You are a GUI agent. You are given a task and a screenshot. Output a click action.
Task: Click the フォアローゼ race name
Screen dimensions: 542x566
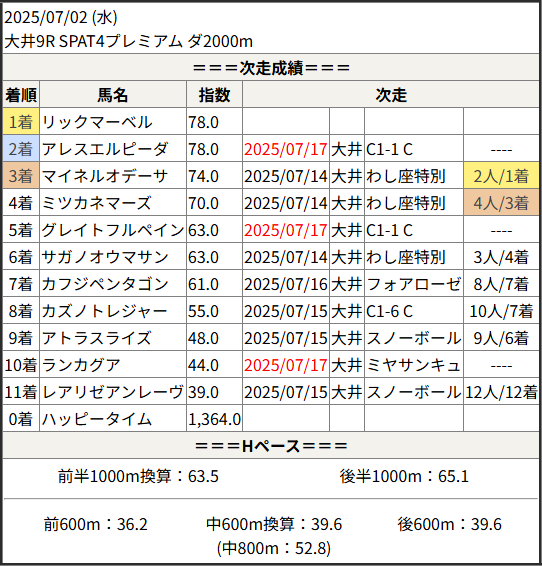414,284
